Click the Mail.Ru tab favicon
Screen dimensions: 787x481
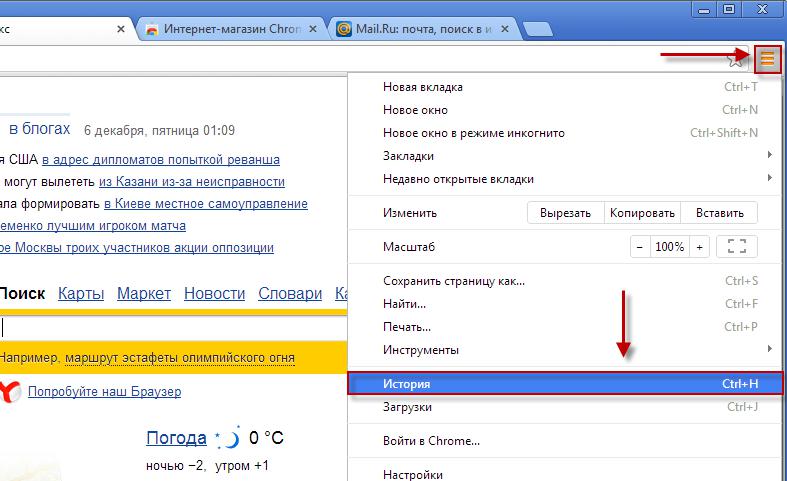tap(344, 29)
